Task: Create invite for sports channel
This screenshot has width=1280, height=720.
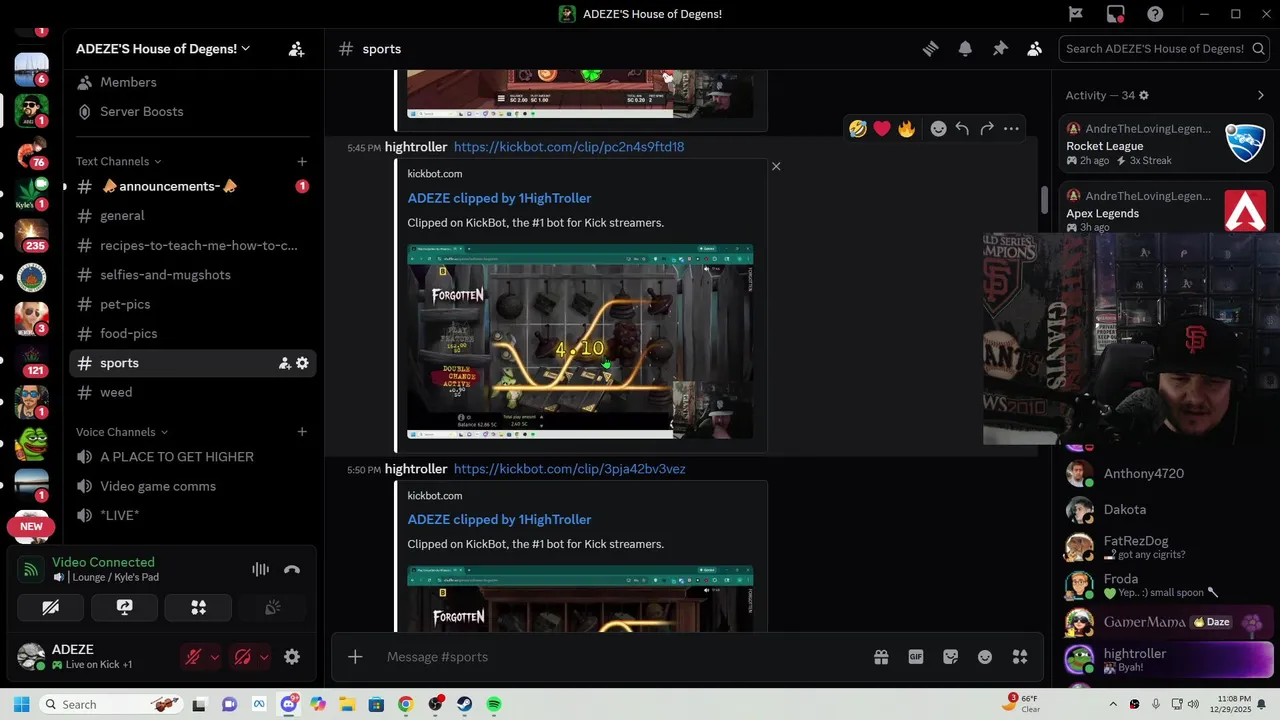Action: point(284,363)
